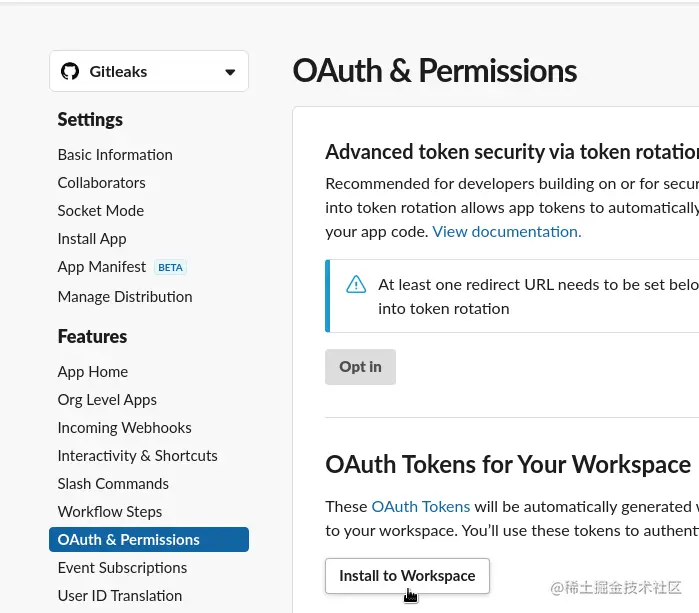The width and height of the screenshot is (699, 613).
Task: Open App Manifest settings
Action: (102, 267)
